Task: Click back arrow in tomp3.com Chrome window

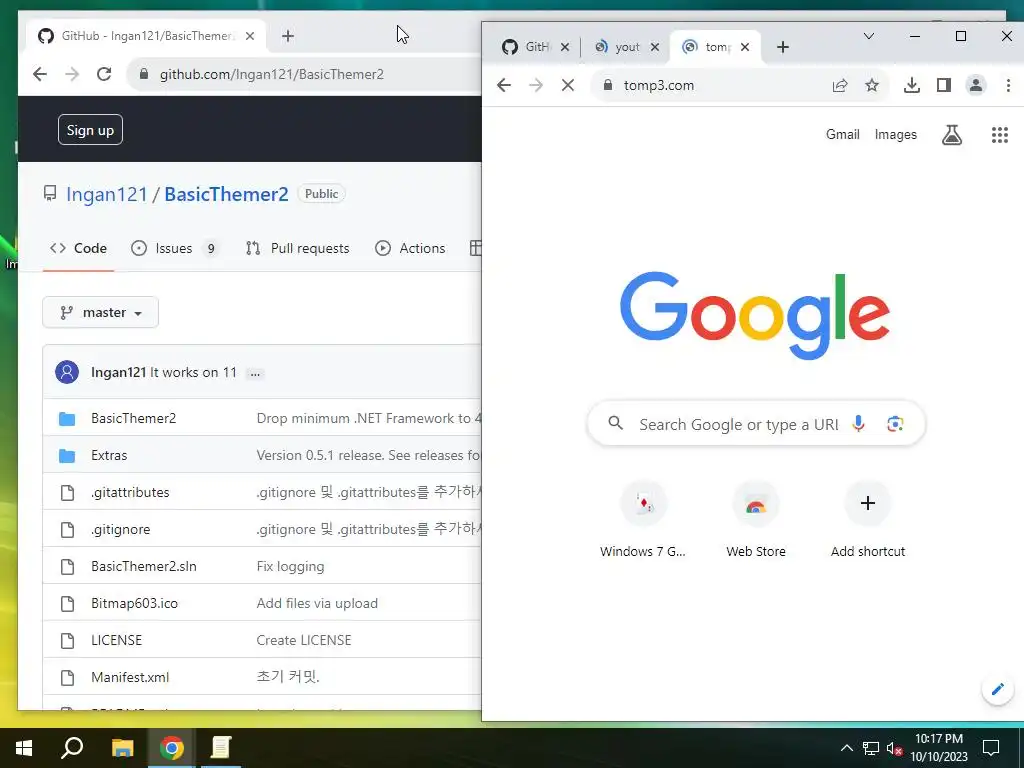Action: pos(504,85)
